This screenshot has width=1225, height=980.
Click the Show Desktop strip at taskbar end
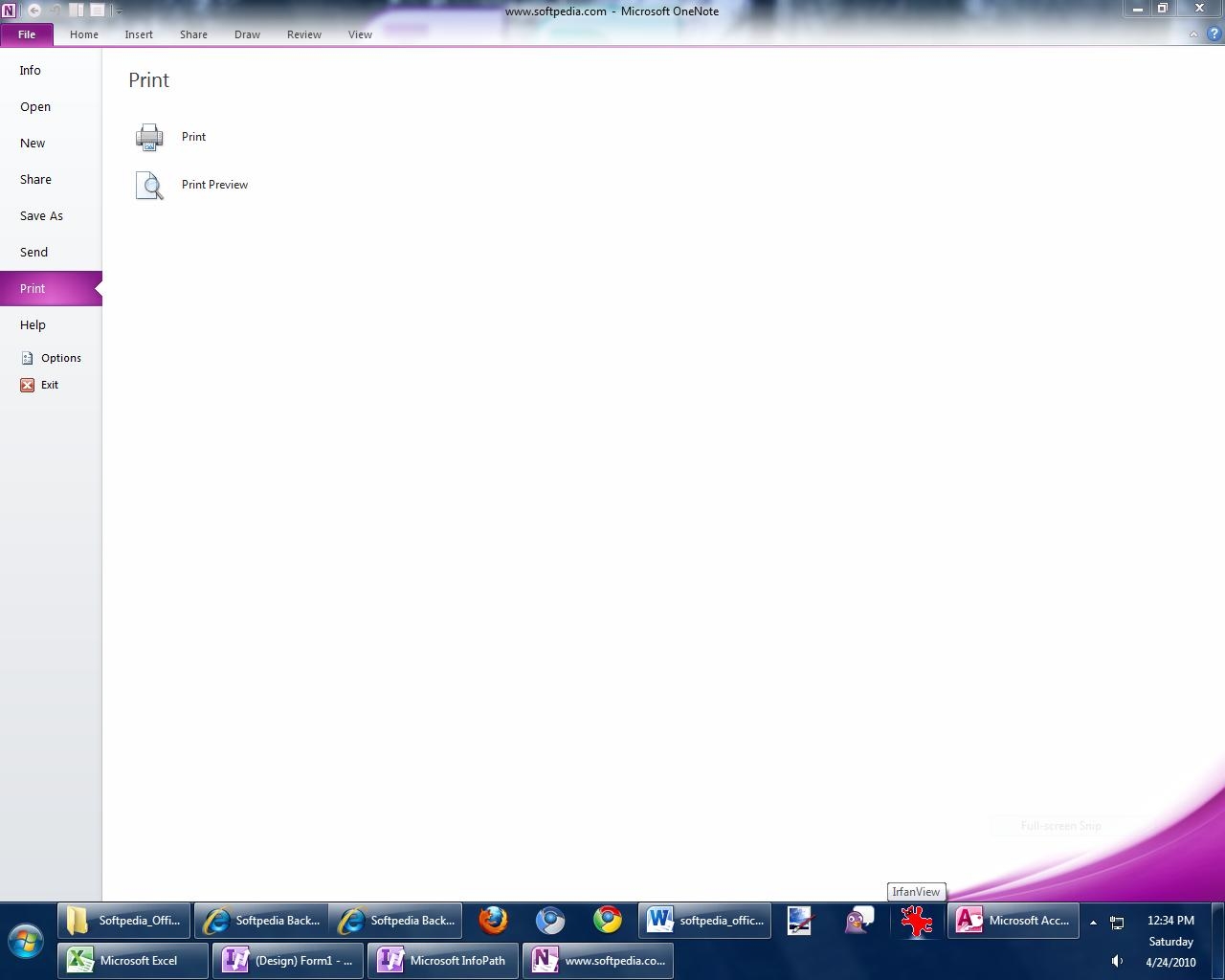(1217, 942)
